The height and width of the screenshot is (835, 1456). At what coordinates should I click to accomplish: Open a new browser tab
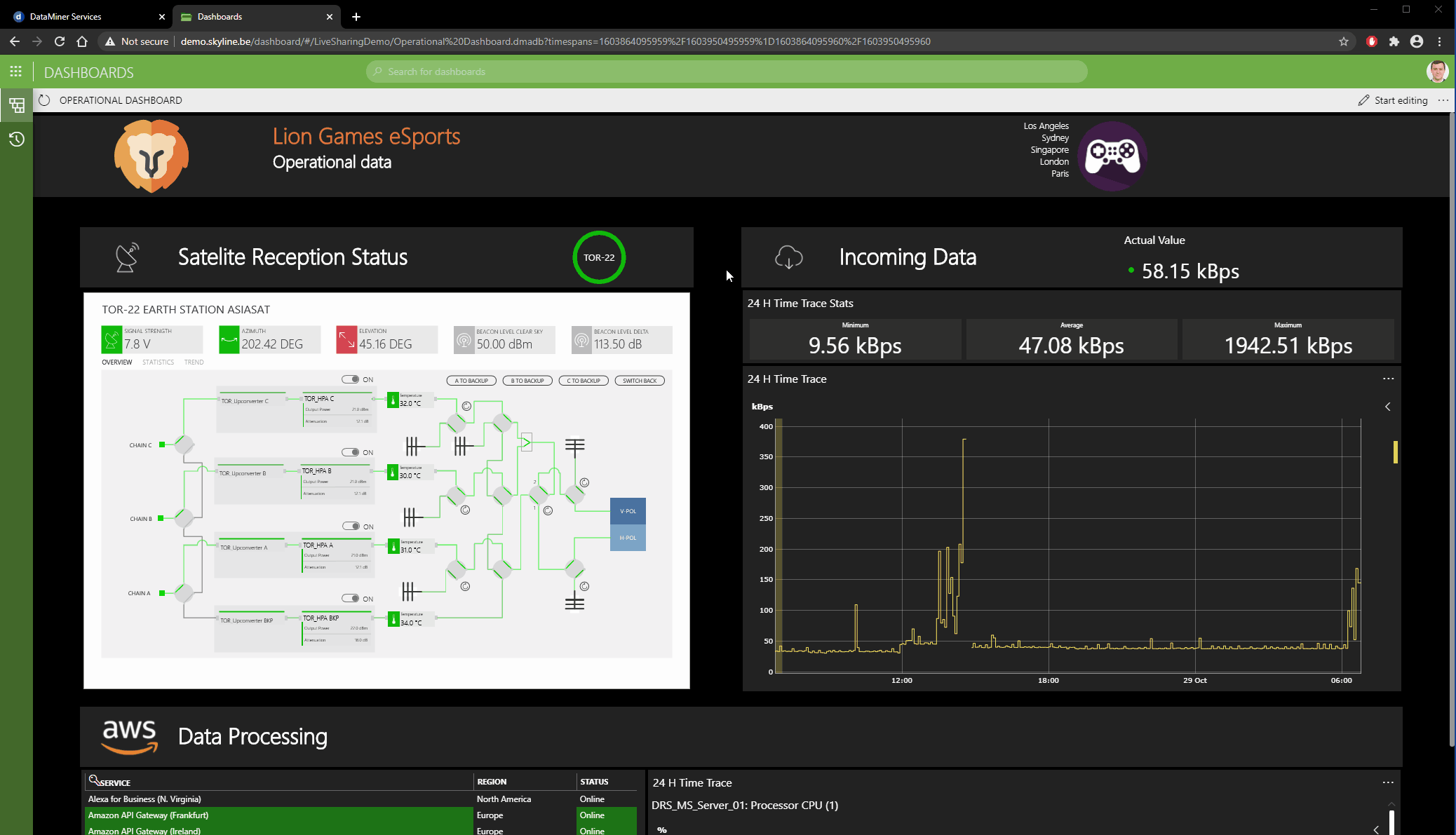click(356, 16)
